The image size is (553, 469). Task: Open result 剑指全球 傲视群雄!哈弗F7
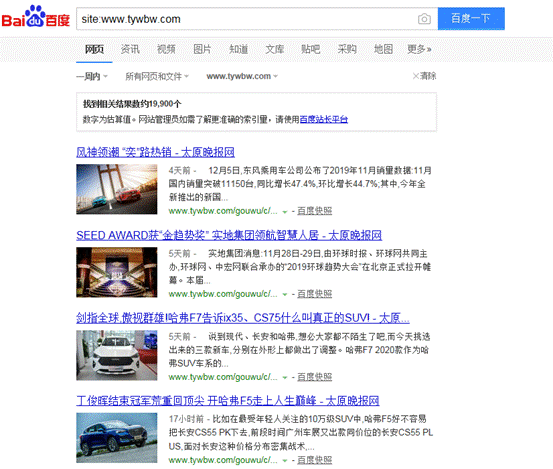243,318
